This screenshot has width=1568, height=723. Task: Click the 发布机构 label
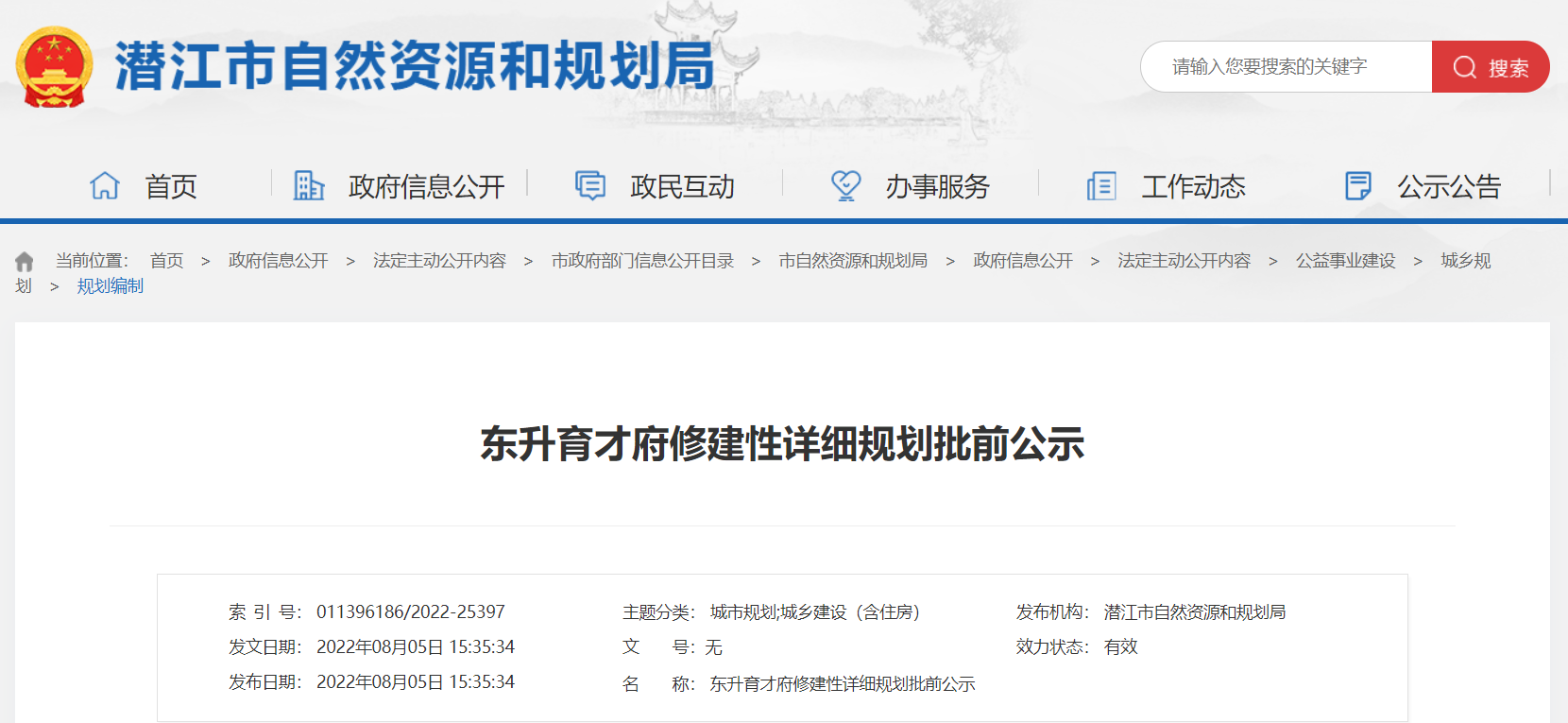[1052, 612]
